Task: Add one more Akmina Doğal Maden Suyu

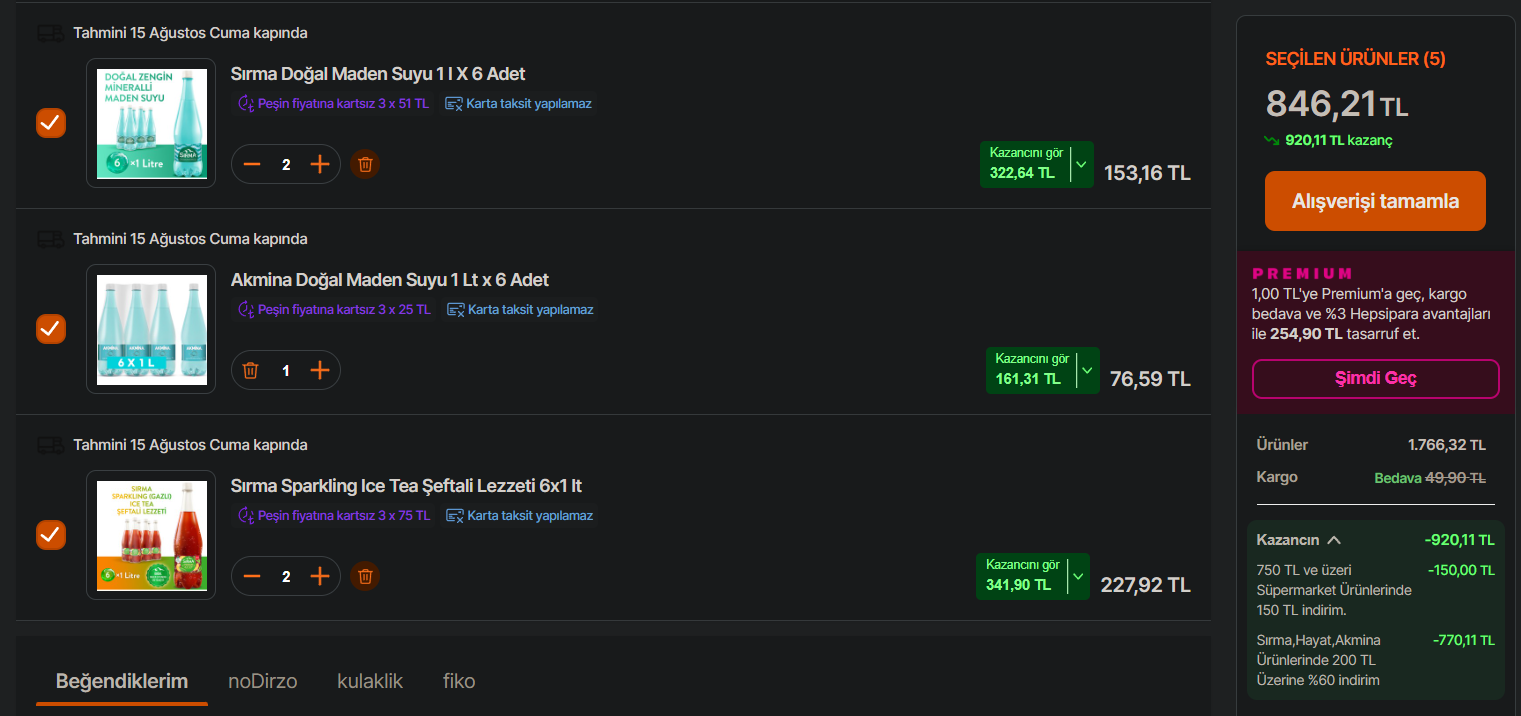Action: click(x=320, y=370)
